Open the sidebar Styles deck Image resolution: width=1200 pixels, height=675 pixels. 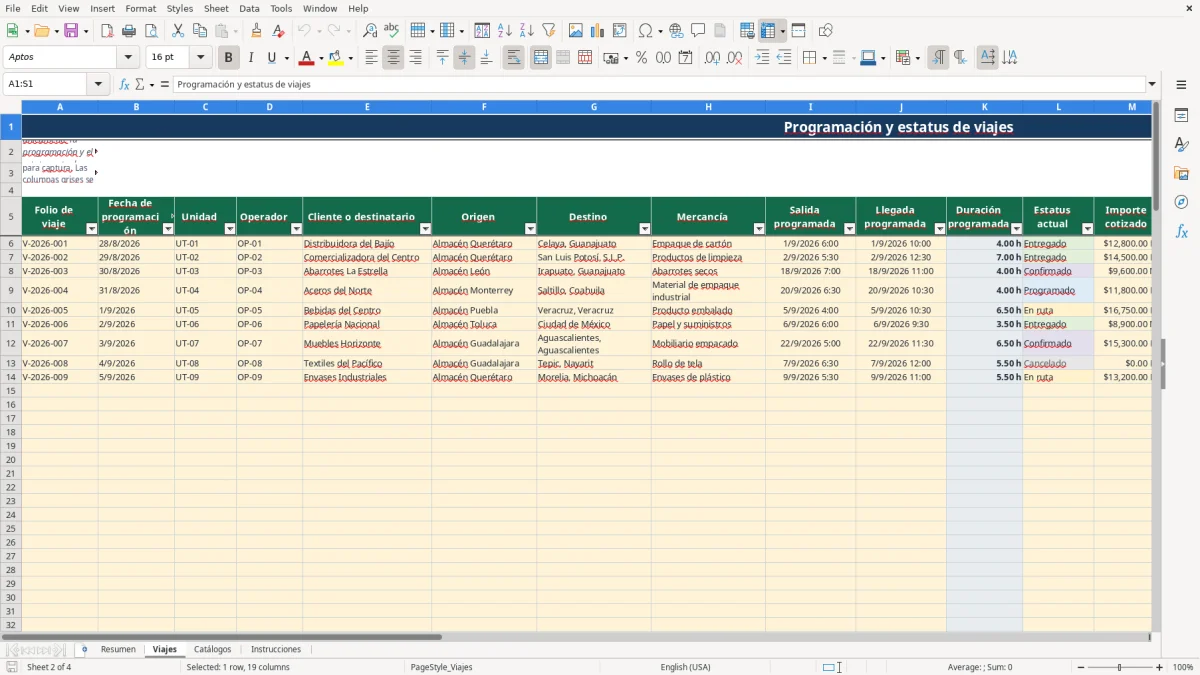[x=1181, y=145]
